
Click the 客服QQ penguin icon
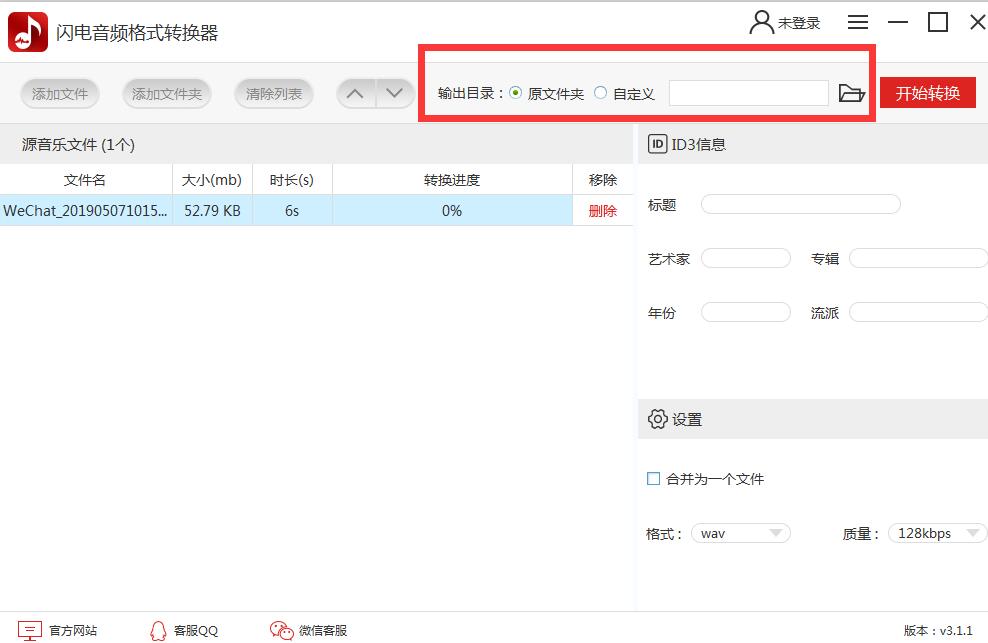pos(158,631)
